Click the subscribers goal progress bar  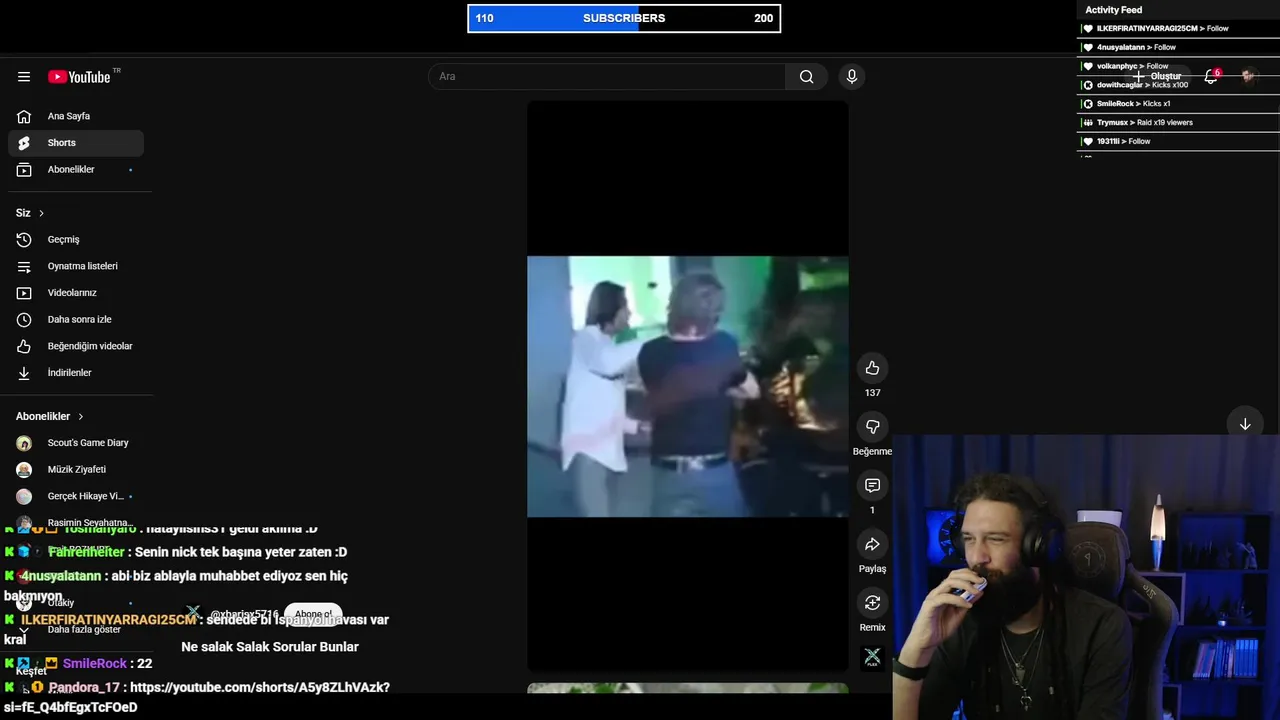624,18
